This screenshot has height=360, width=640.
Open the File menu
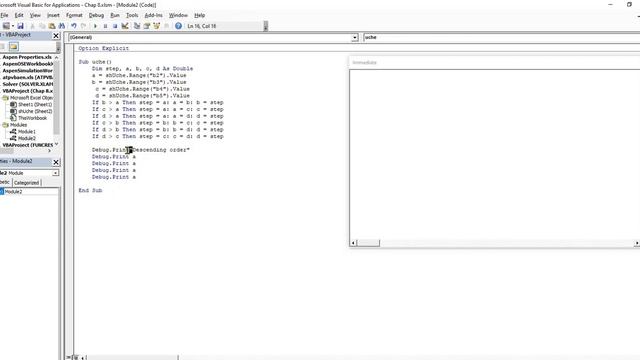pyautogui.click(x=4, y=15)
